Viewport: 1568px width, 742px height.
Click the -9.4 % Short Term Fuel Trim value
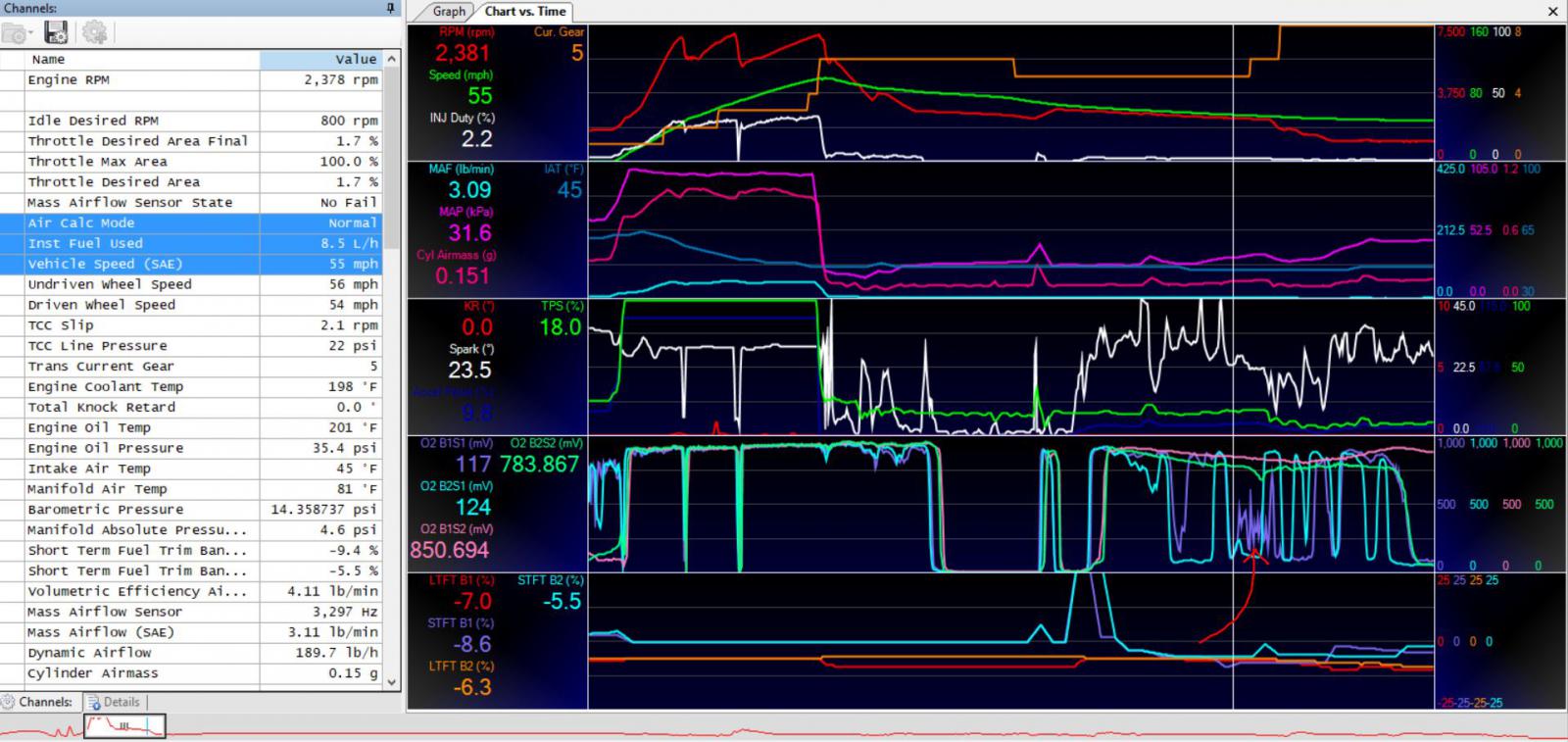pos(354,551)
